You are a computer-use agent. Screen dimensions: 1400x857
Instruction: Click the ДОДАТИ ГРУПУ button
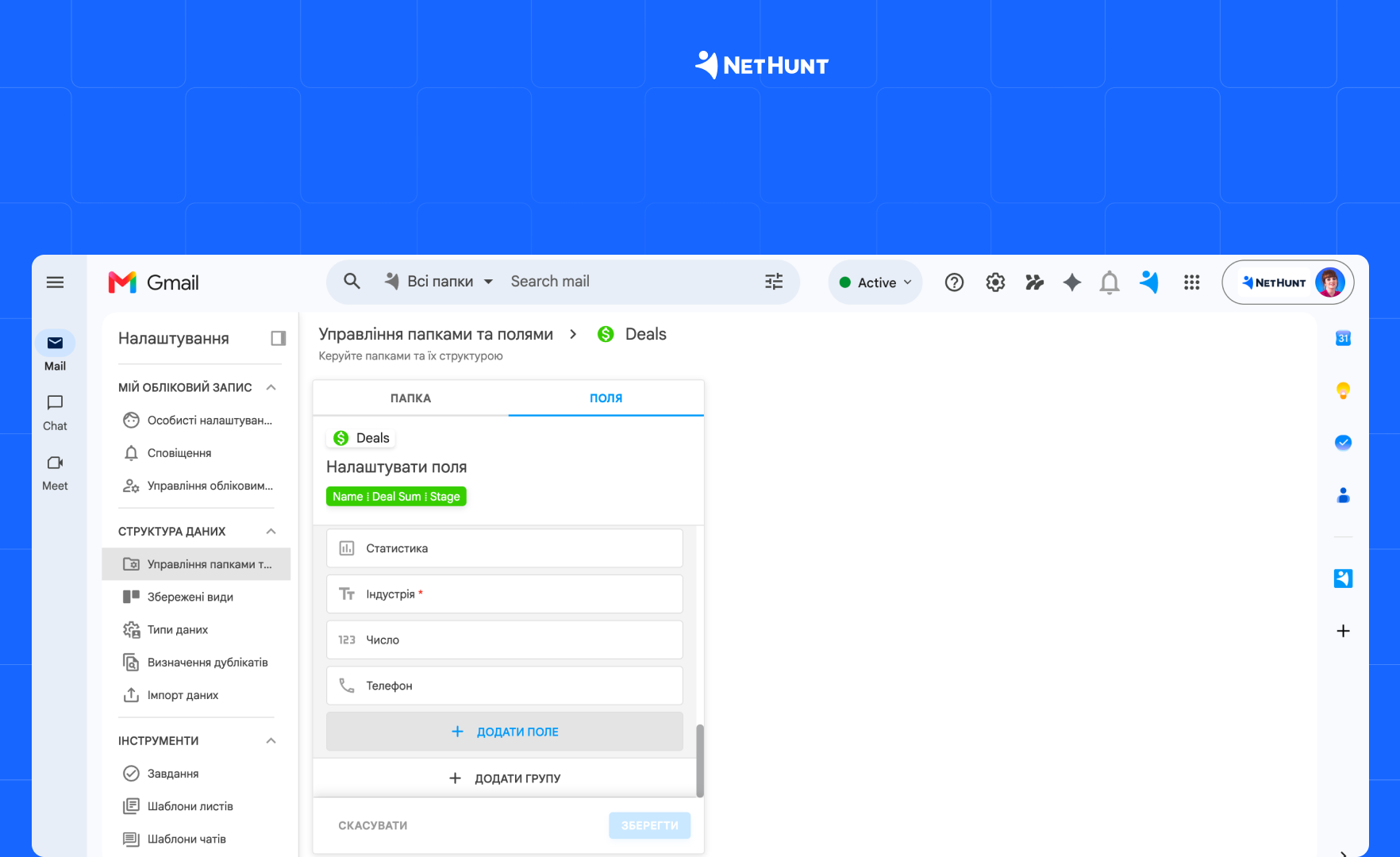(505, 778)
